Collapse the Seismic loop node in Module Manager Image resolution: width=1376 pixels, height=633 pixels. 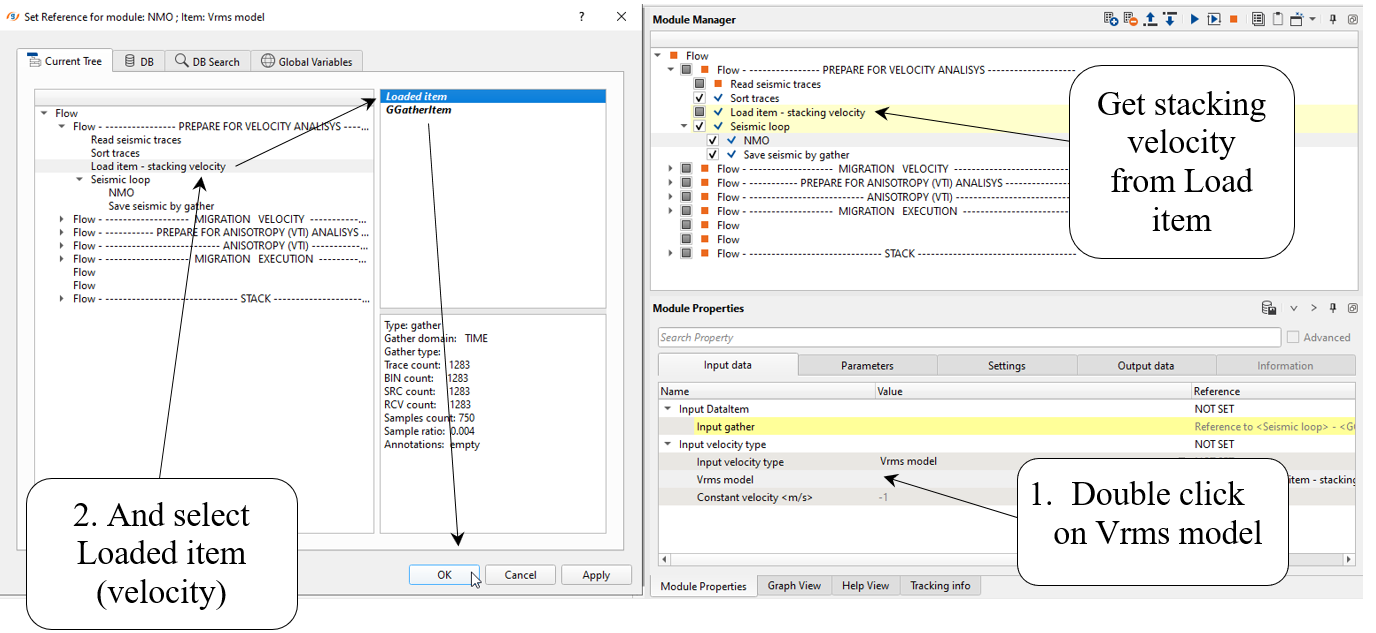point(685,127)
